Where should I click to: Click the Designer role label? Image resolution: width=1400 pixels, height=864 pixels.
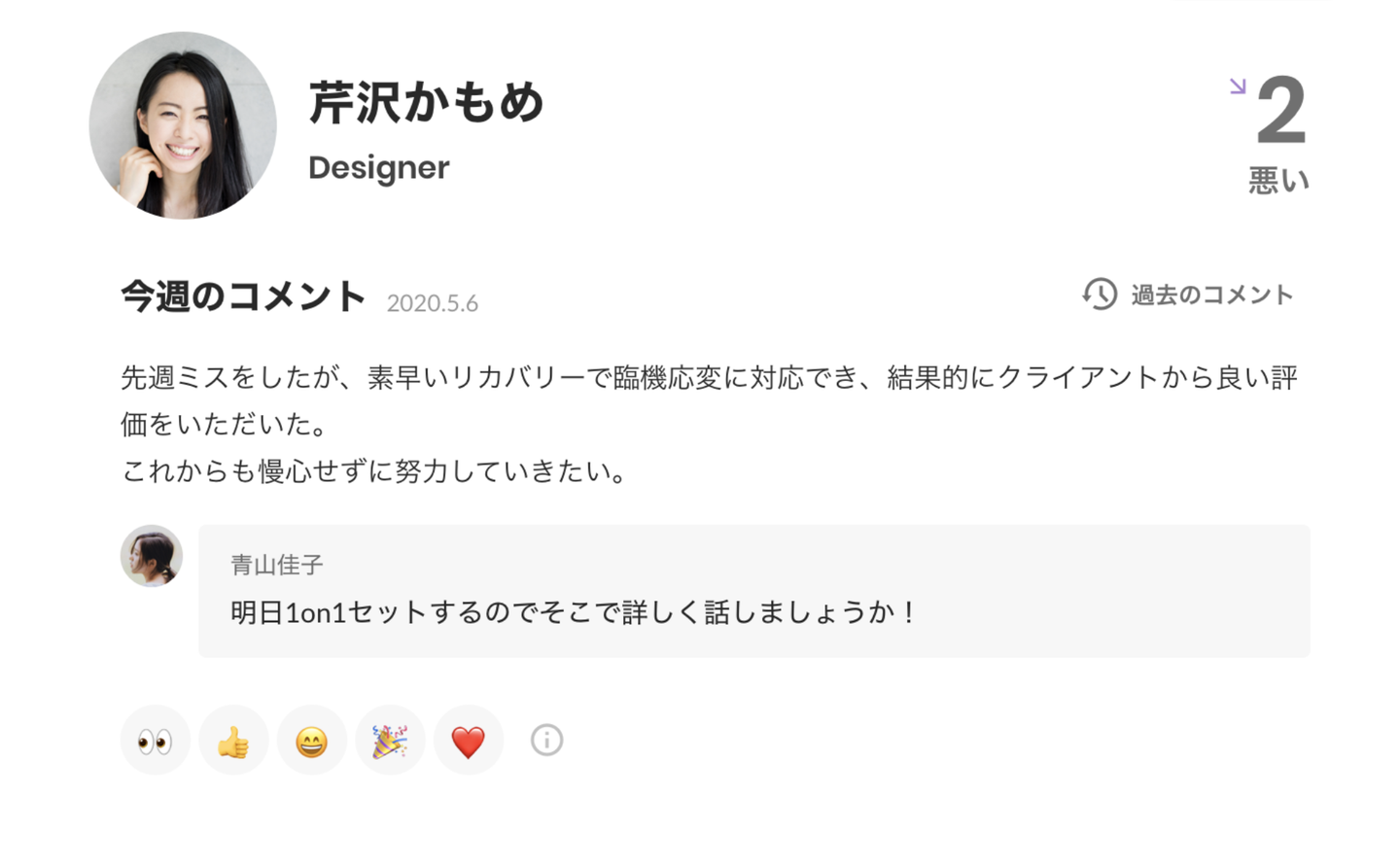point(379,168)
